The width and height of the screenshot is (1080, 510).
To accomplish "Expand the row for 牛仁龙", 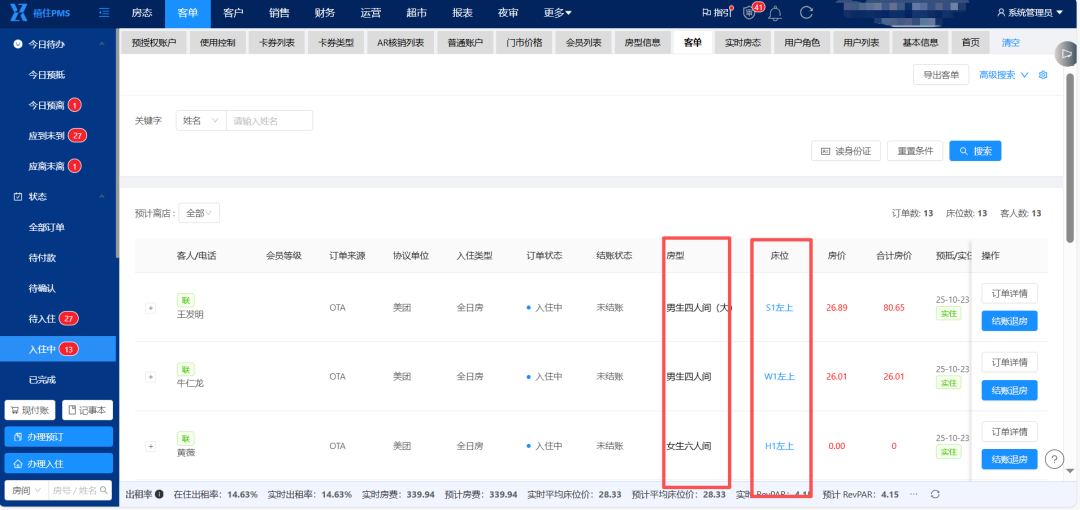I will pos(150,377).
